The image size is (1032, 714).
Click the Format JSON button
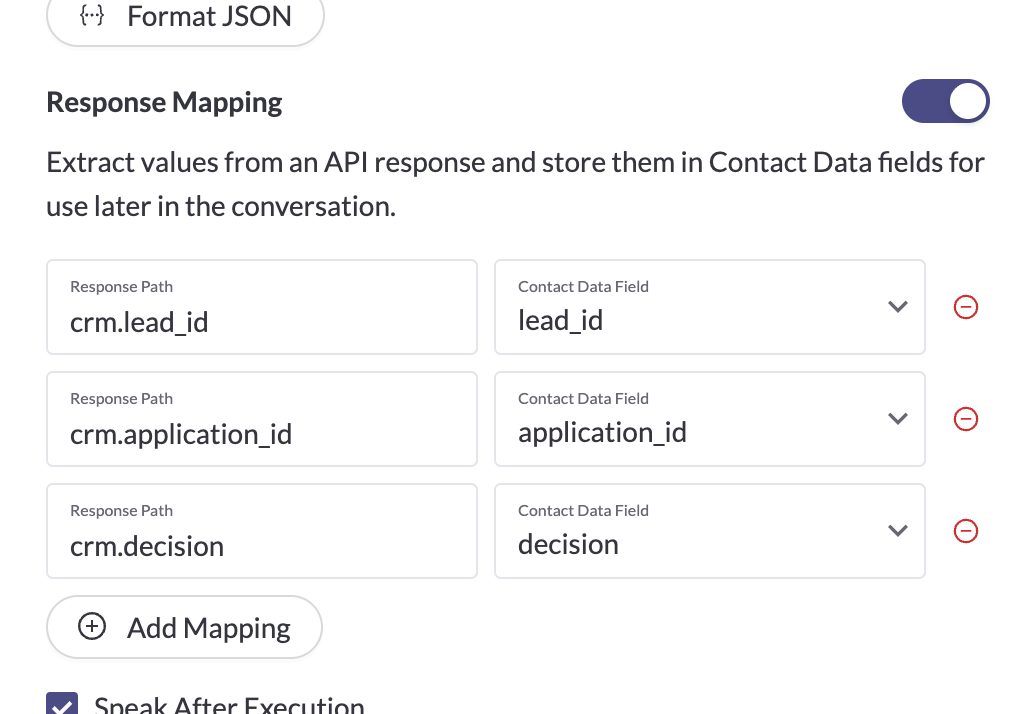[185, 16]
